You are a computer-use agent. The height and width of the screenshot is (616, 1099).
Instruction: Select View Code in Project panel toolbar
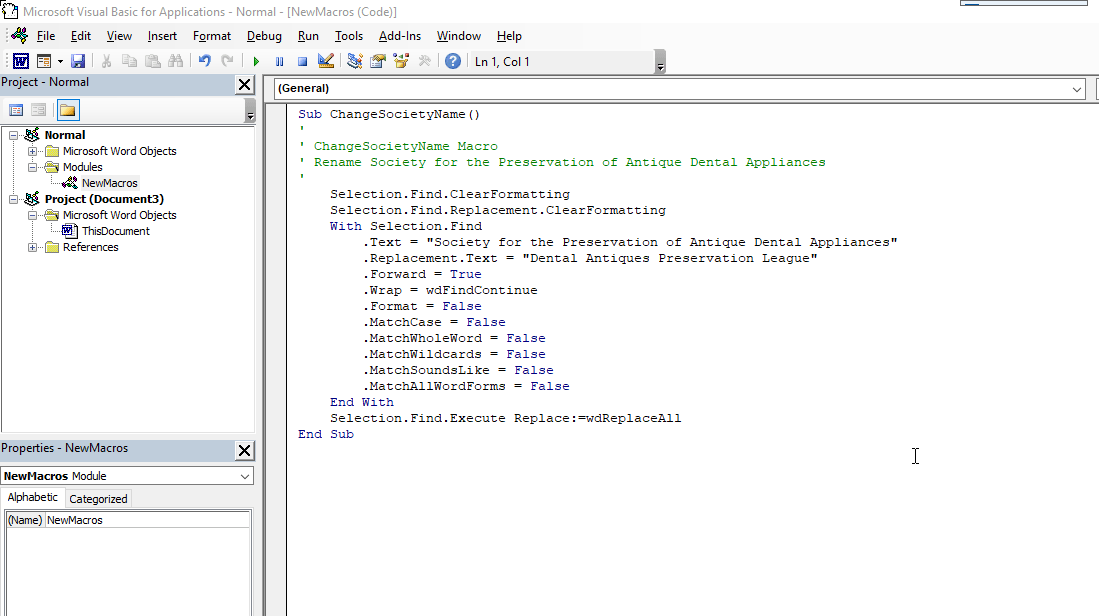(14, 108)
